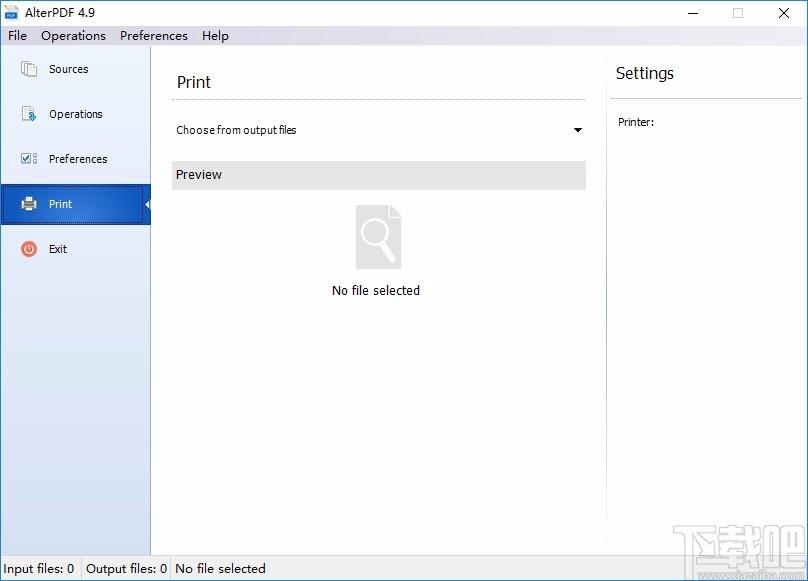This screenshot has width=808, height=581.
Task: Open the Operations menu in menu bar
Action: pyautogui.click(x=73, y=36)
